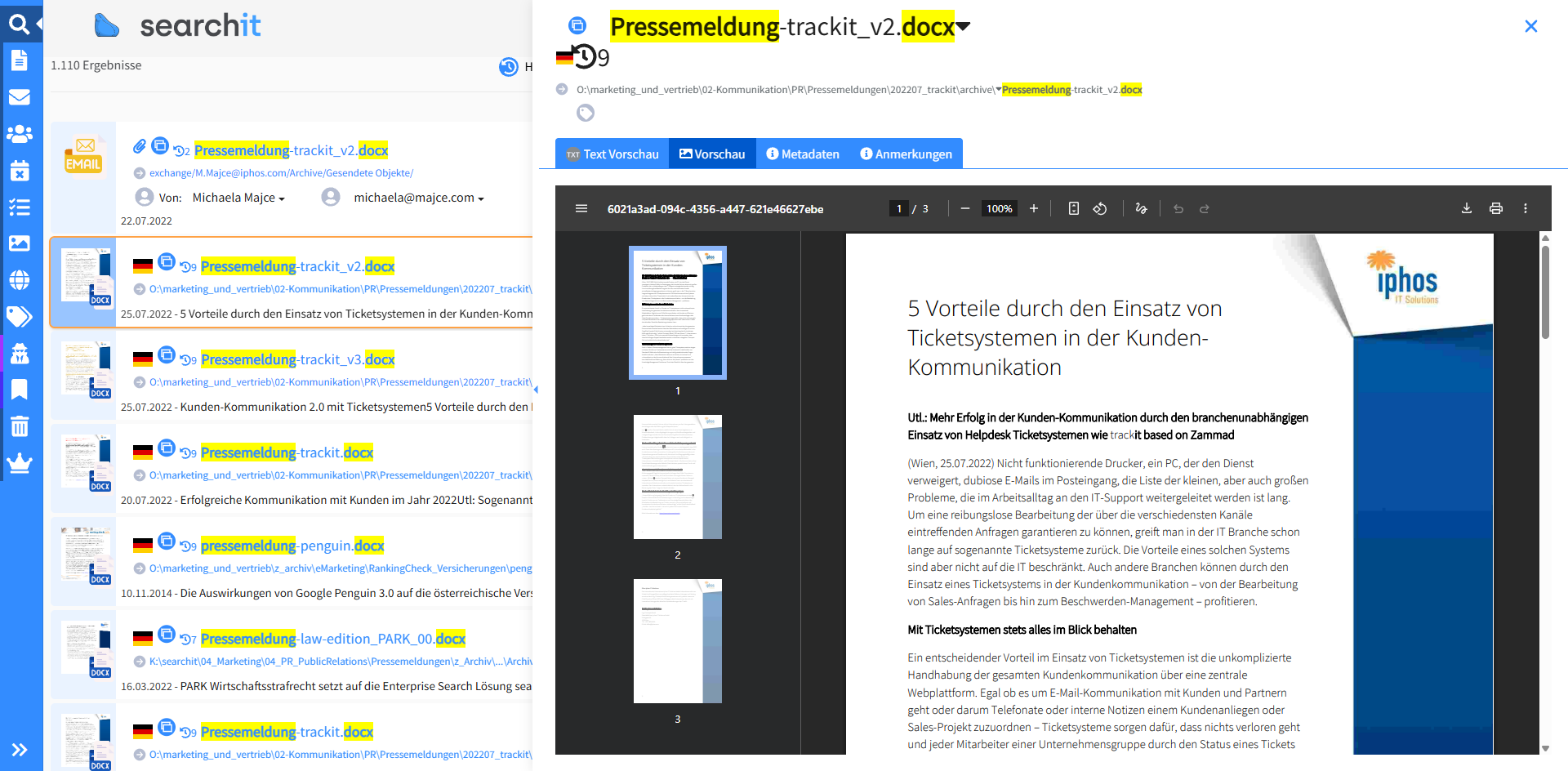Open dropdown next to Pressemeldung-trackit_v2.docx title
This screenshot has height=771, width=1568.
point(964,27)
